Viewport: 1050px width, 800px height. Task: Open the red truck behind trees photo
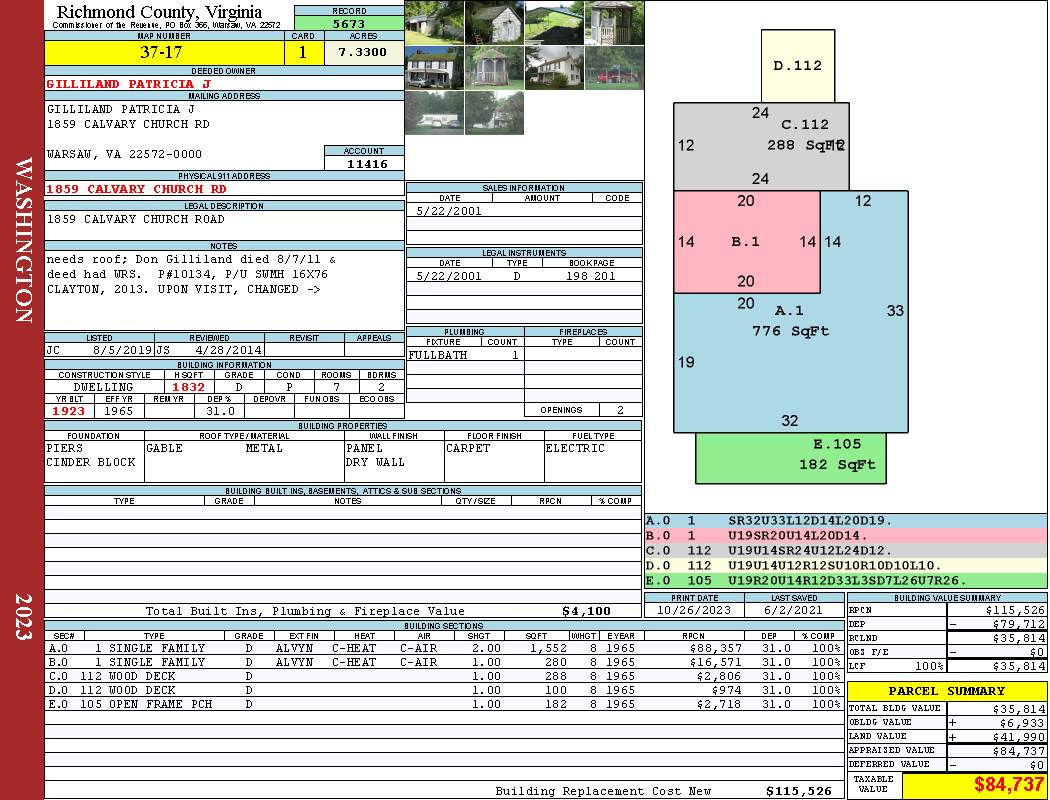[614, 68]
